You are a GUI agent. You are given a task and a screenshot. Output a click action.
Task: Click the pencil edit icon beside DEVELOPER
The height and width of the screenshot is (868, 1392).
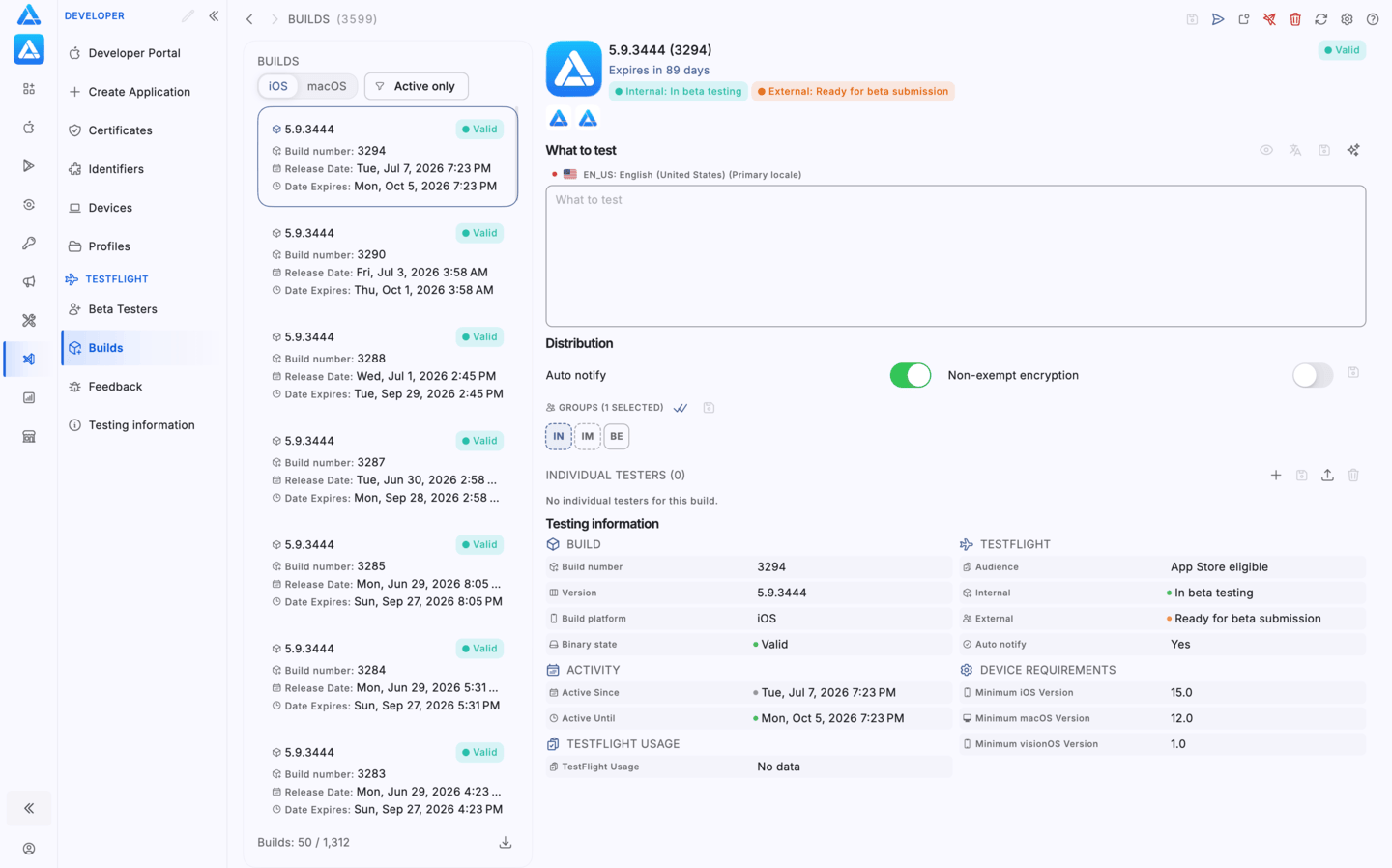point(188,16)
